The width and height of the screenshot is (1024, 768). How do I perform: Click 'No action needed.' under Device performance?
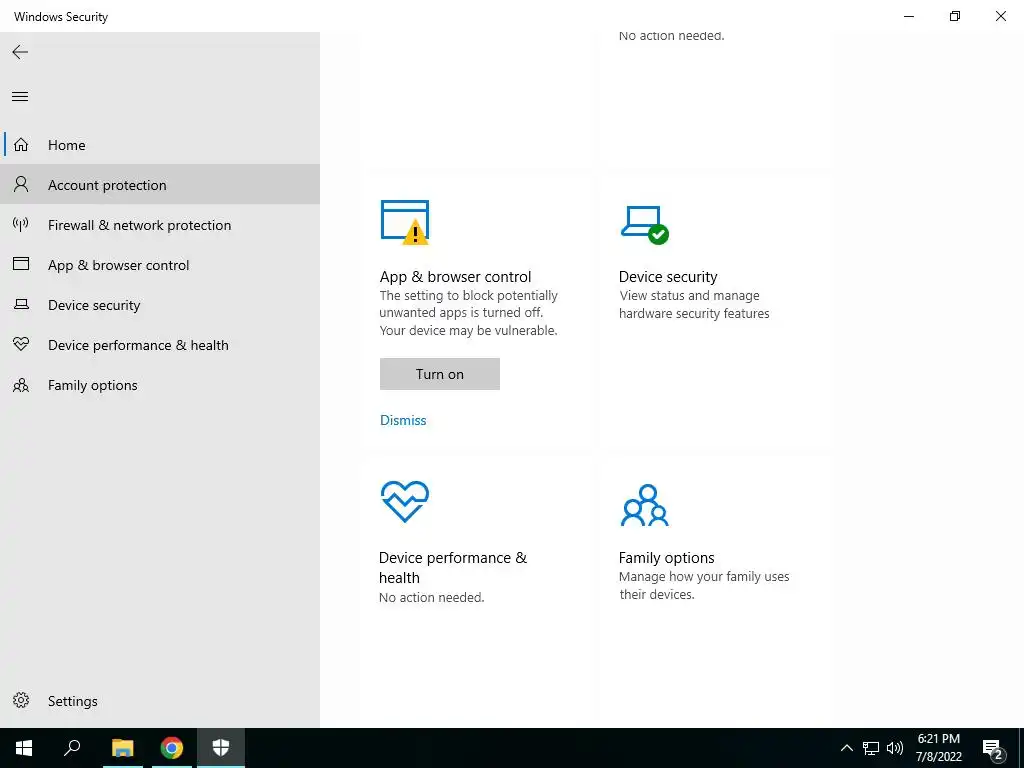click(x=432, y=597)
